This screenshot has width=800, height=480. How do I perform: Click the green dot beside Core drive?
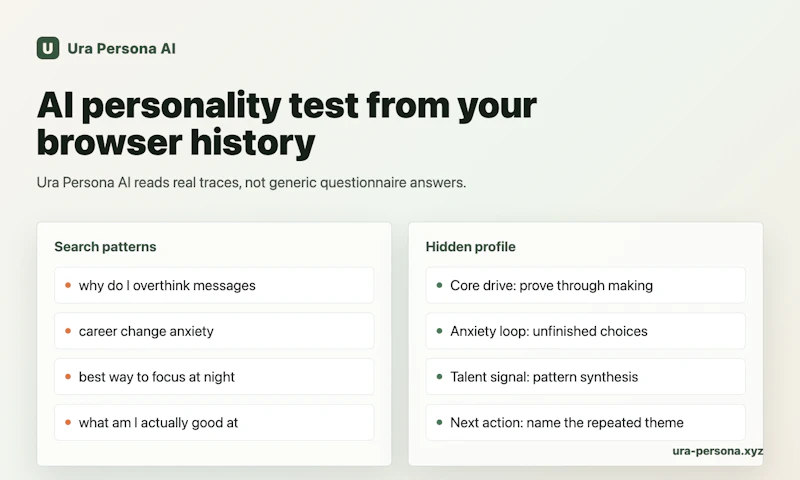pyautogui.click(x=439, y=285)
